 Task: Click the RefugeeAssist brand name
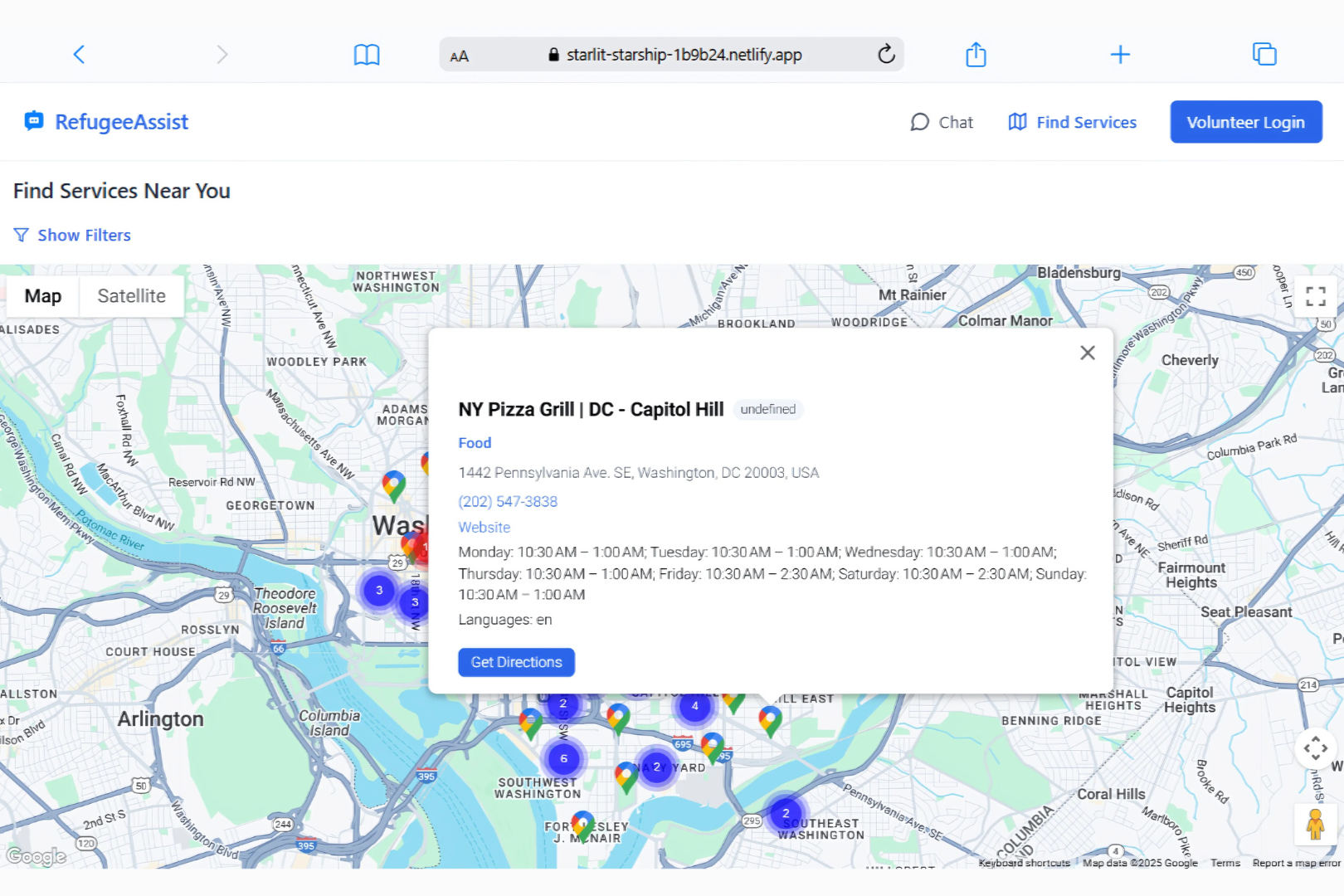(x=122, y=122)
